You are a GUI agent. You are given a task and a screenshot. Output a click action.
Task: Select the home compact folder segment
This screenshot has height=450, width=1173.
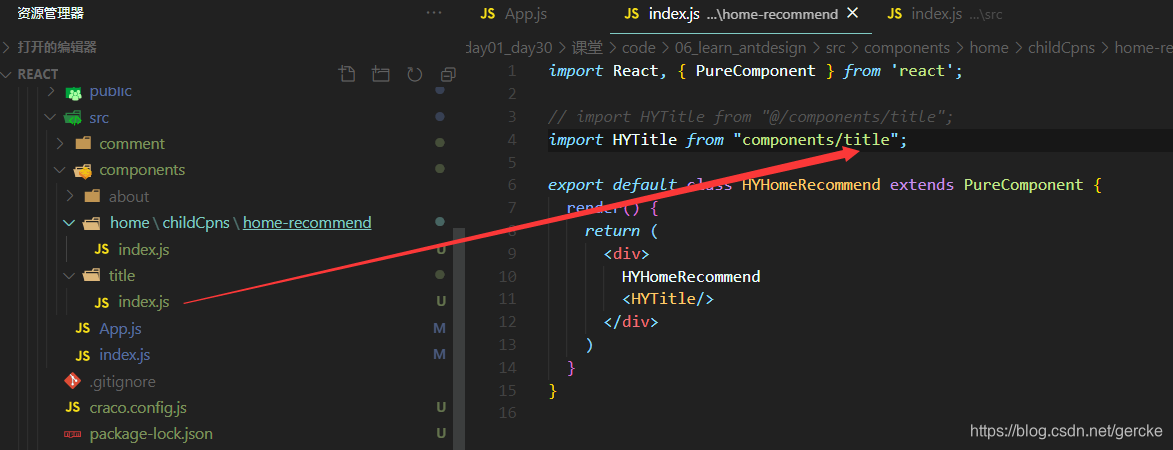pyautogui.click(x=129, y=223)
